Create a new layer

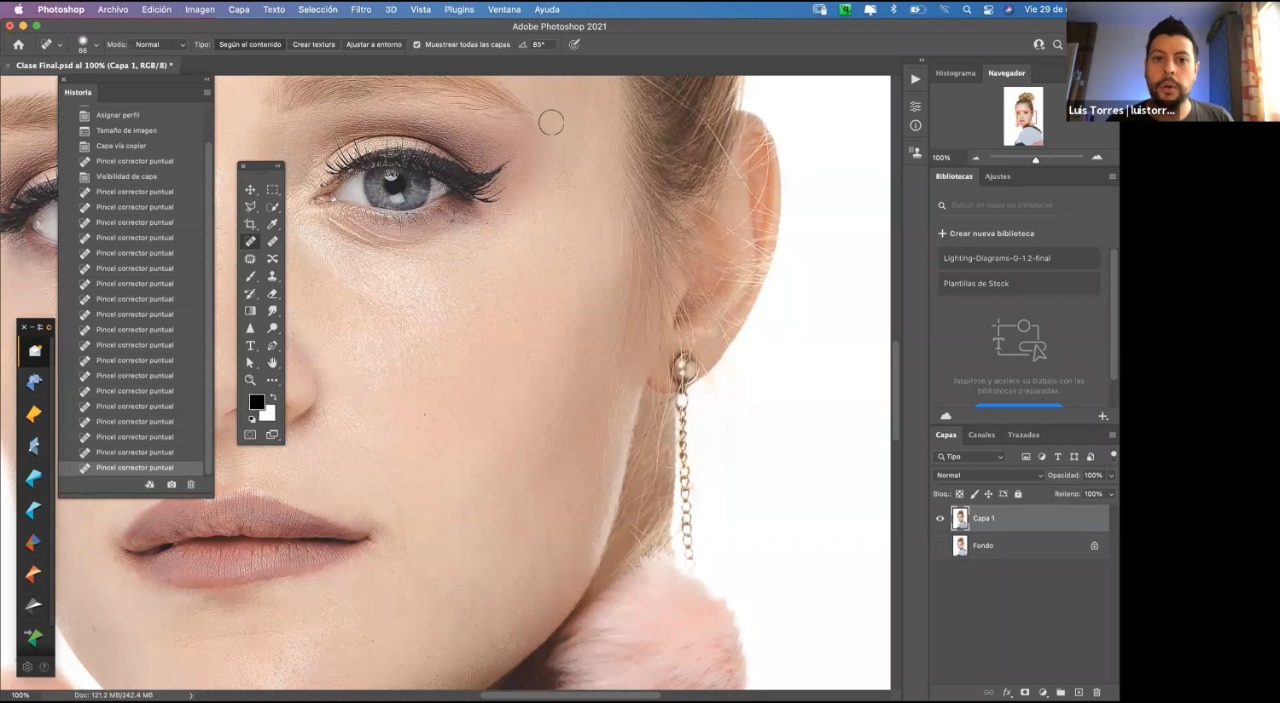1079,692
